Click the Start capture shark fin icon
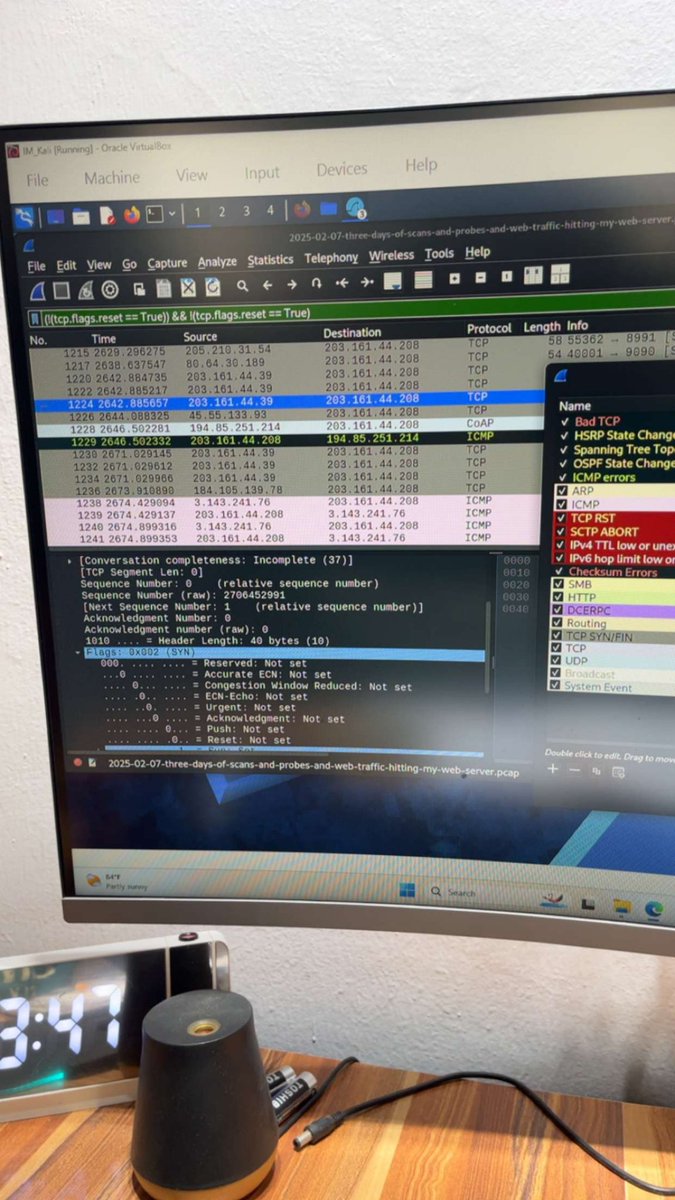This screenshot has height=1200, width=675. click(x=37, y=290)
